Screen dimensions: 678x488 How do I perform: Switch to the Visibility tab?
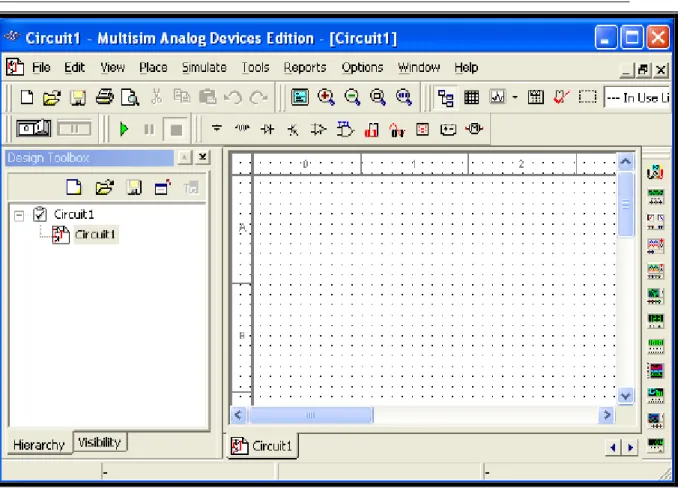(x=100, y=442)
